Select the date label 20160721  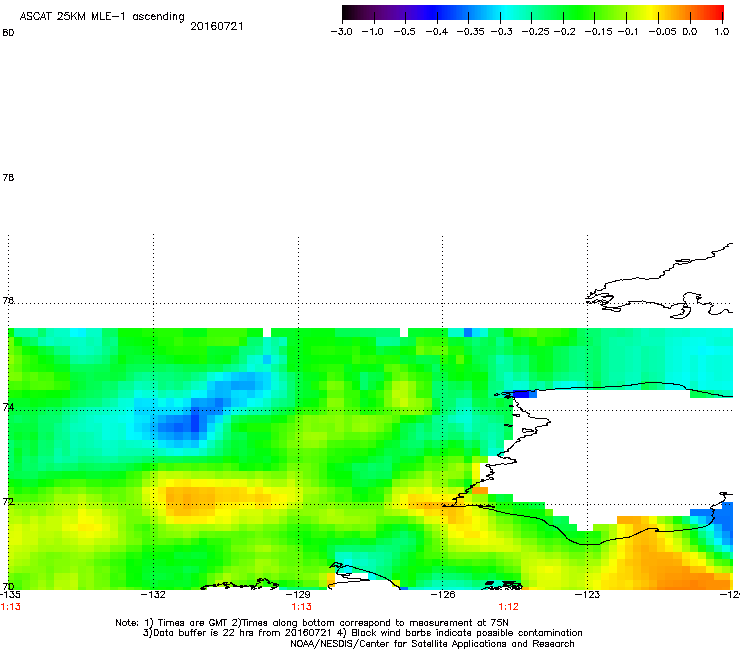tap(217, 26)
